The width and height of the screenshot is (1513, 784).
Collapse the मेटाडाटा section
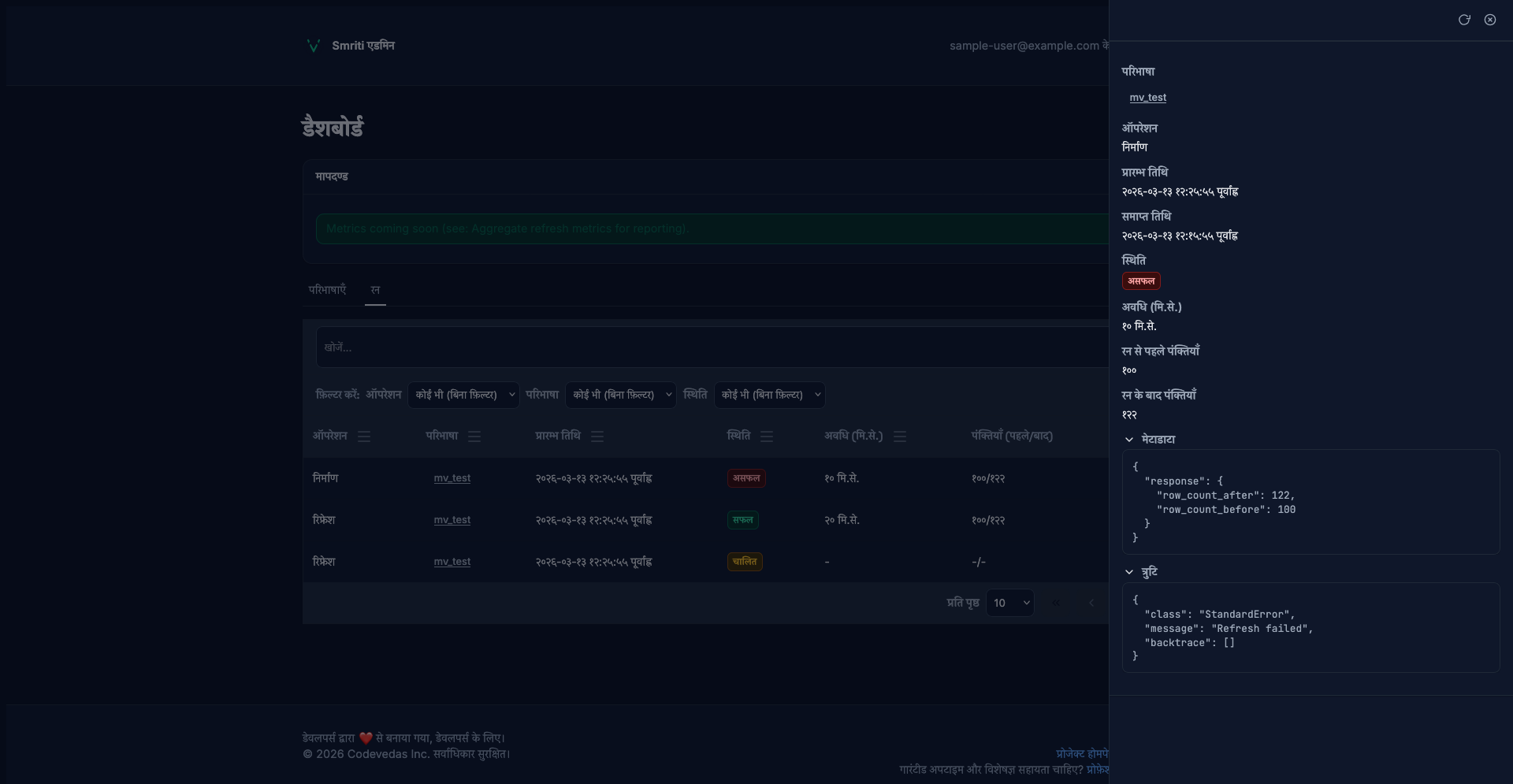[x=1129, y=440]
